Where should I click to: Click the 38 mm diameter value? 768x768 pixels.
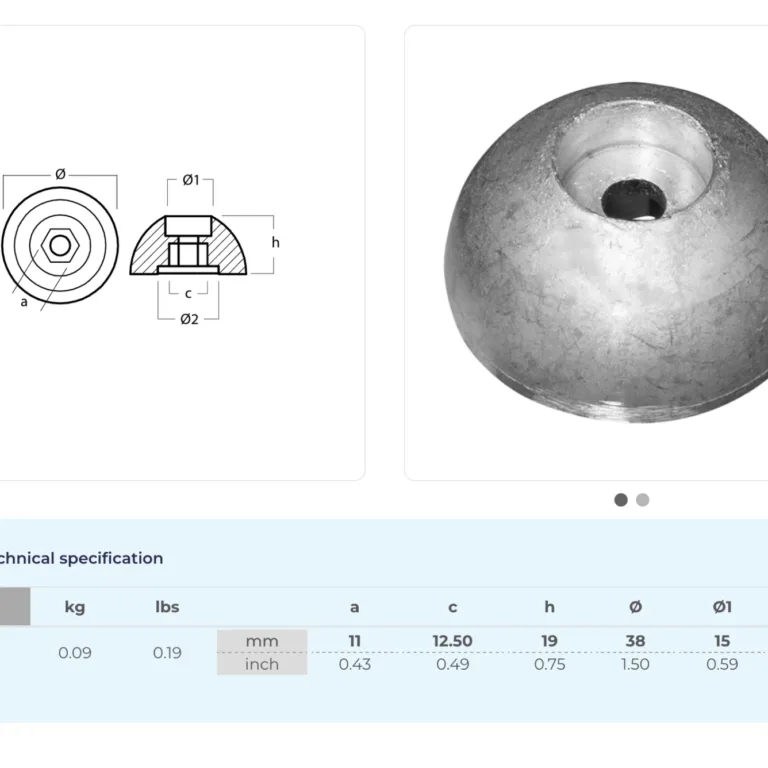[x=635, y=641]
